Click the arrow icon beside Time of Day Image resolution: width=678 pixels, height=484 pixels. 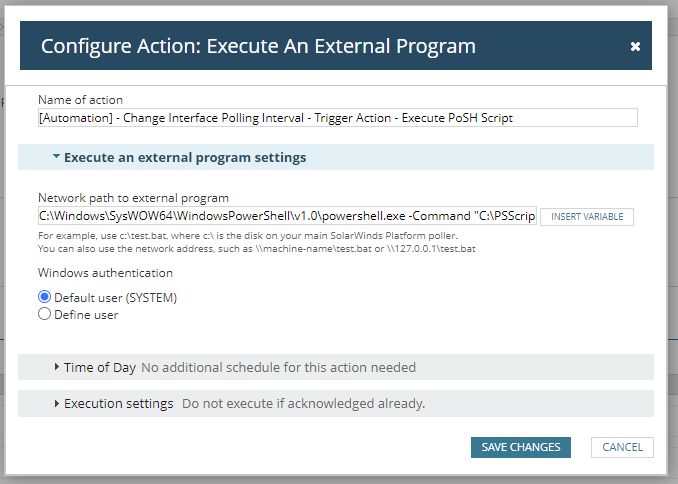57,367
